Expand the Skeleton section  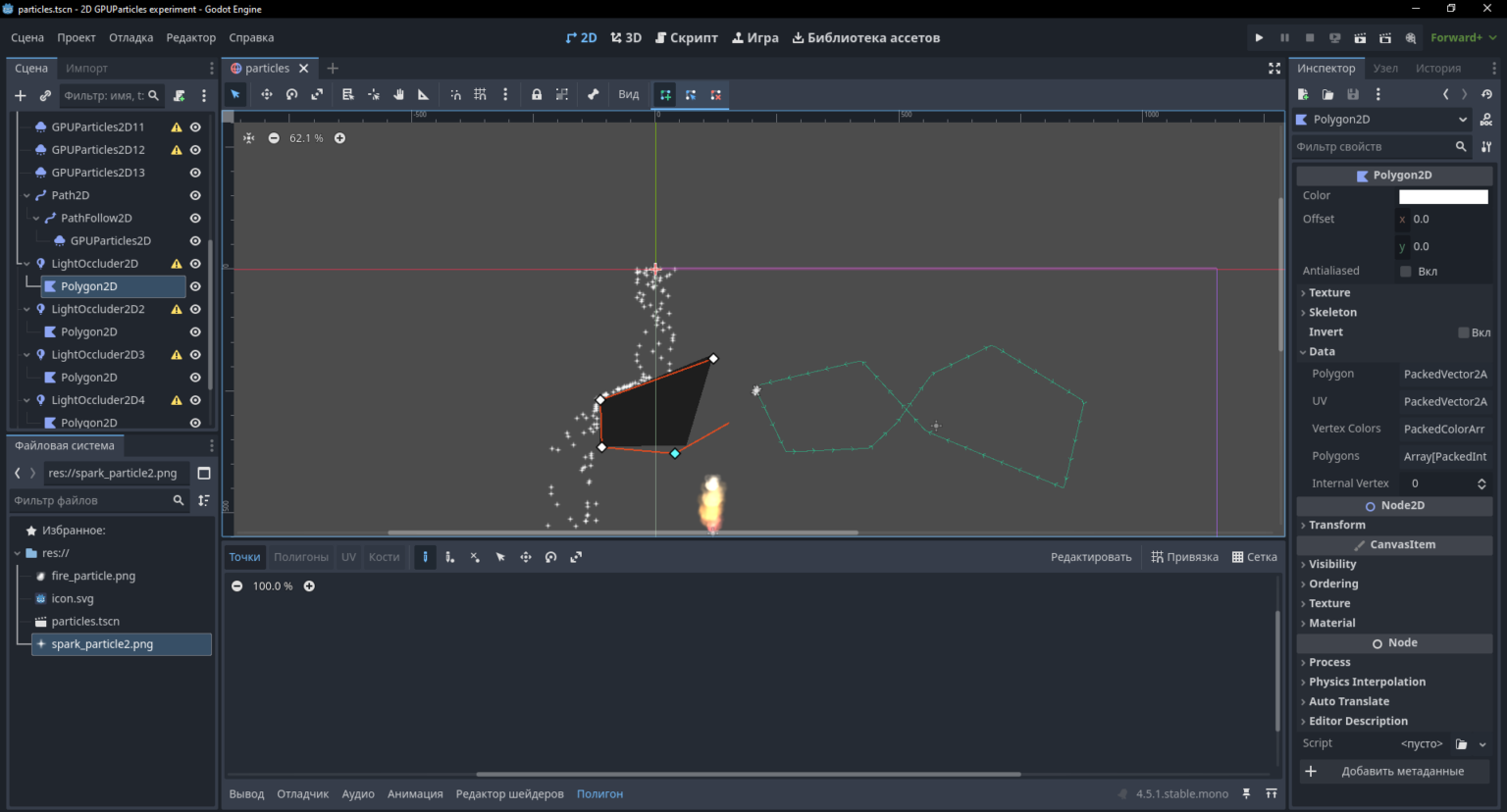(1395, 313)
